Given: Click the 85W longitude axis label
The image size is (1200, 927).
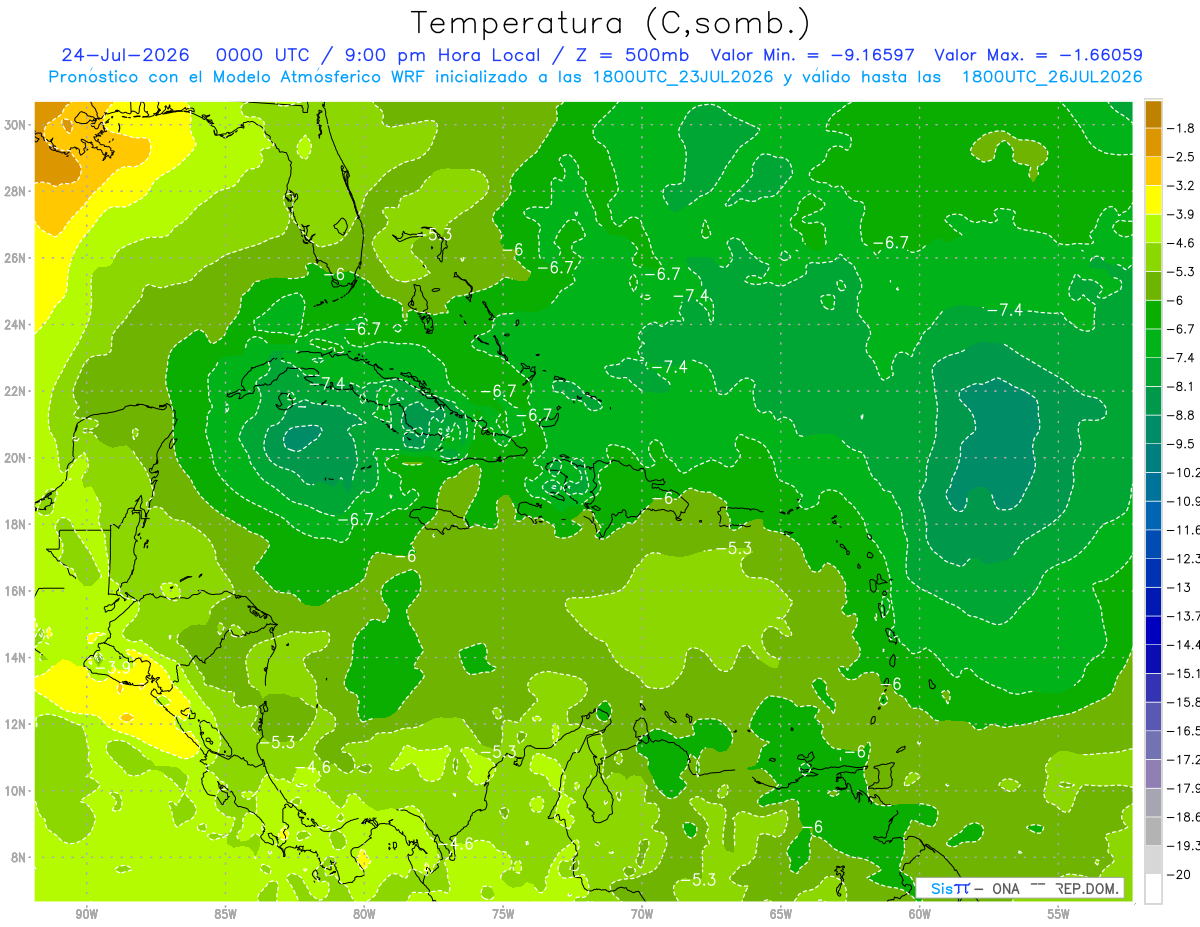Looking at the screenshot, I should (225, 914).
